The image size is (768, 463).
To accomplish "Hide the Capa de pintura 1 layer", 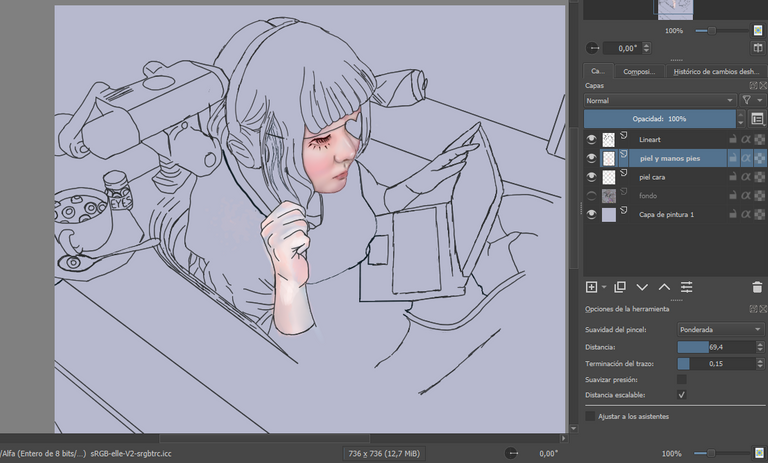I will coord(591,214).
